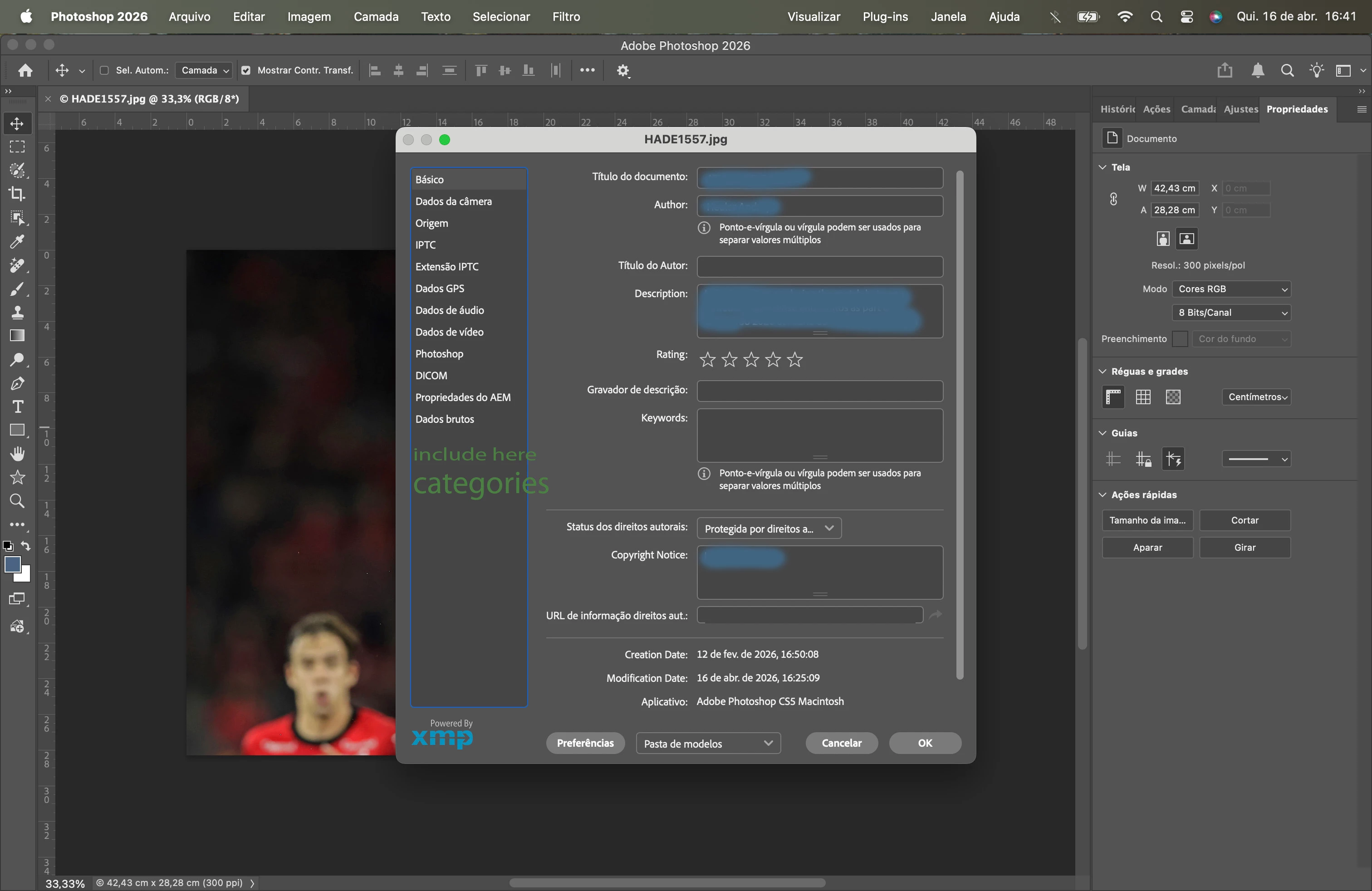Select the Crop tool

(17, 194)
